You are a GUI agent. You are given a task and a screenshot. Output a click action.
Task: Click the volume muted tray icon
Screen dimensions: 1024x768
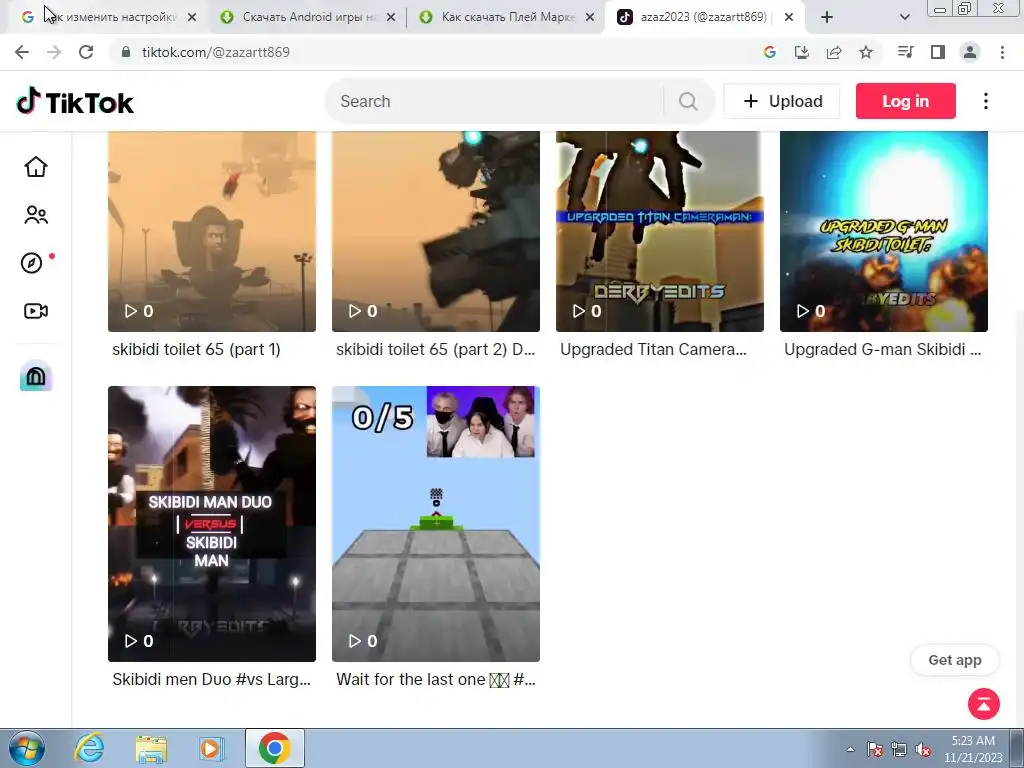tap(923, 750)
